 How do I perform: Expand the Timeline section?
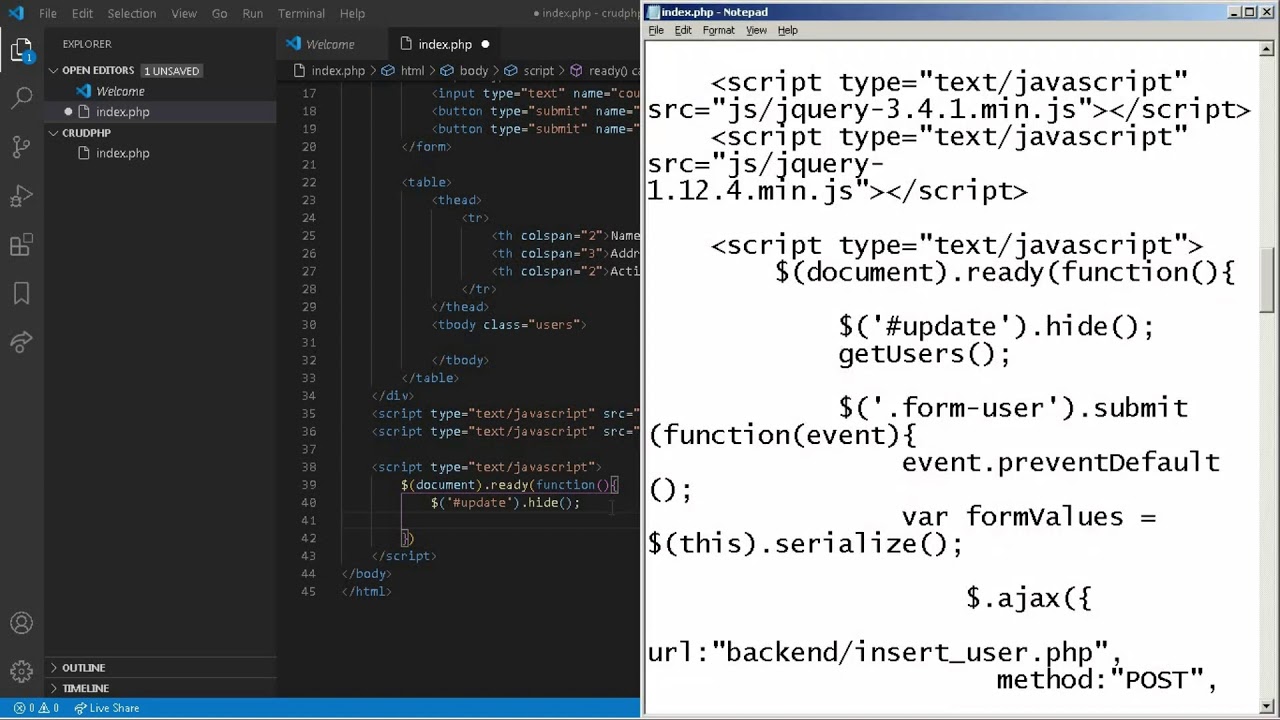(85, 688)
